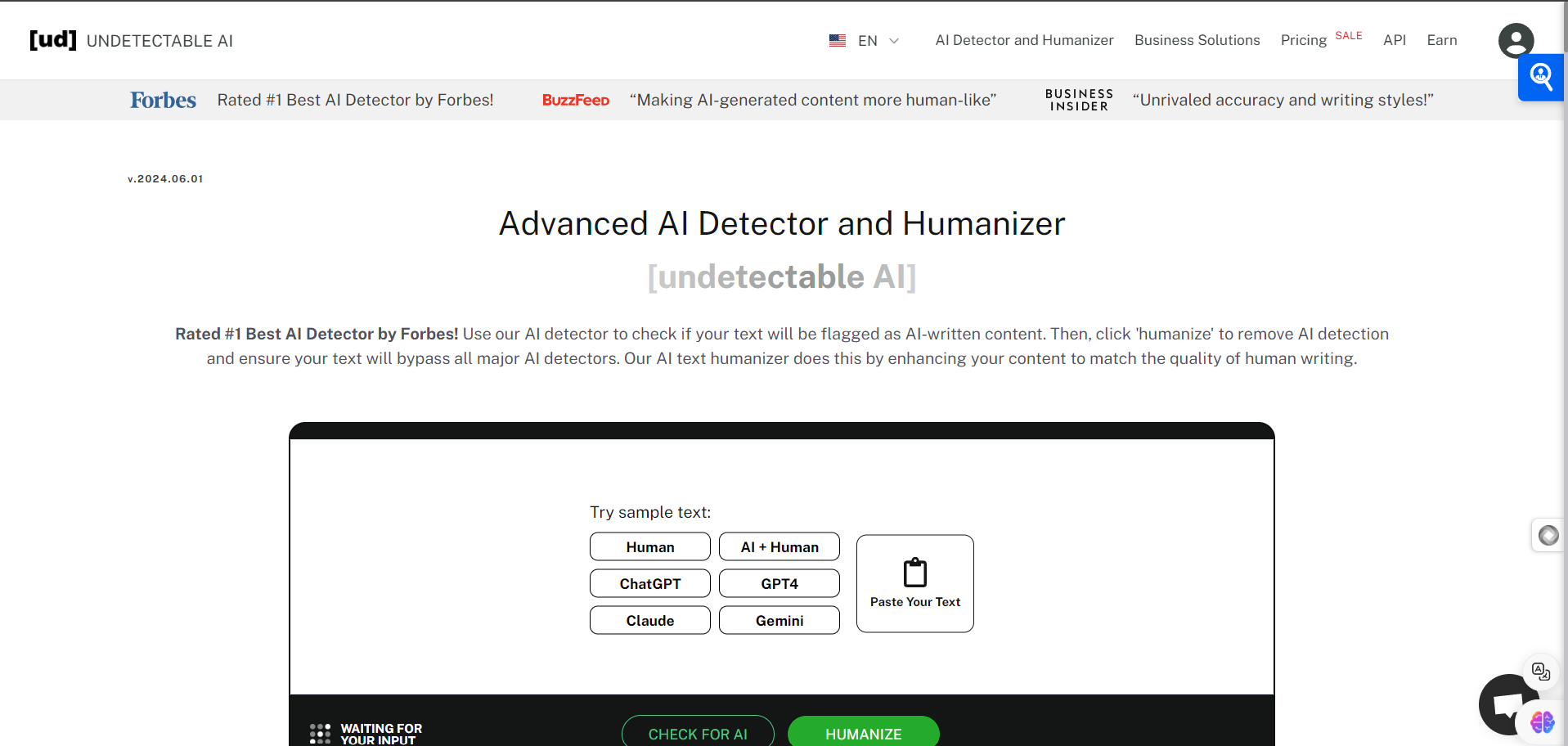The width and height of the screenshot is (1568, 746).
Task: Click the gray [undetectable AI] subtitle
Action: (782, 276)
